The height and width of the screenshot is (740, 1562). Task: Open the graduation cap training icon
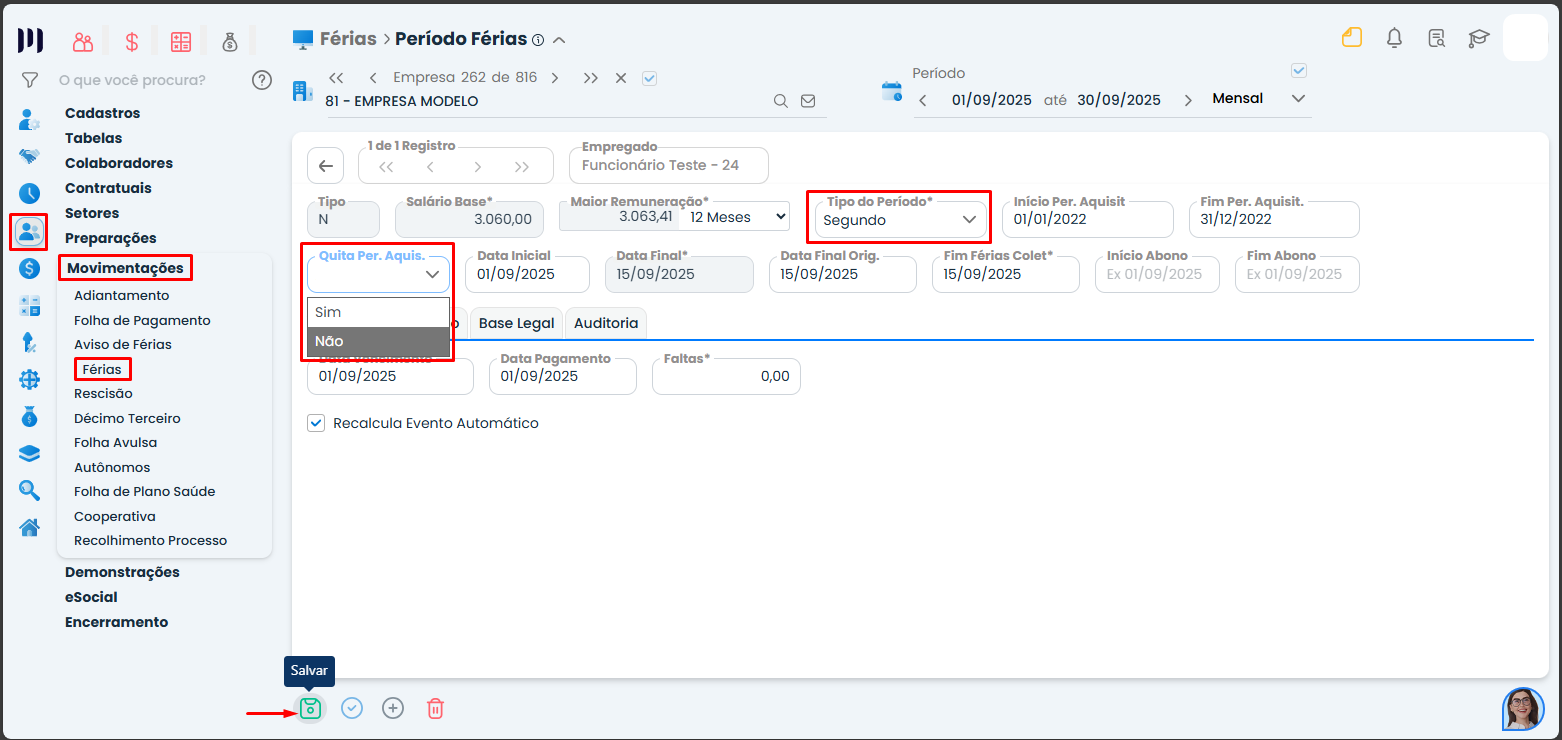[1478, 38]
